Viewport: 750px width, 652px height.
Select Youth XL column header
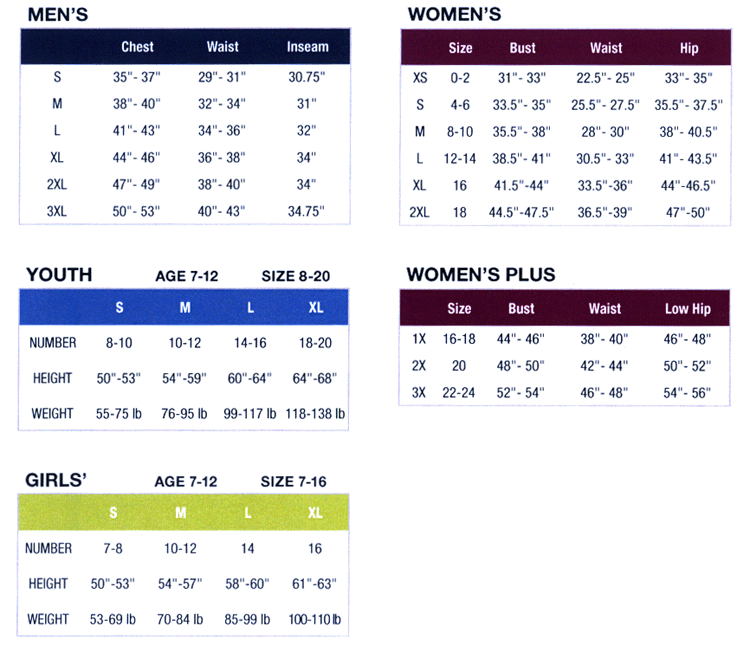pyautogui.click(x=316, y=307)
